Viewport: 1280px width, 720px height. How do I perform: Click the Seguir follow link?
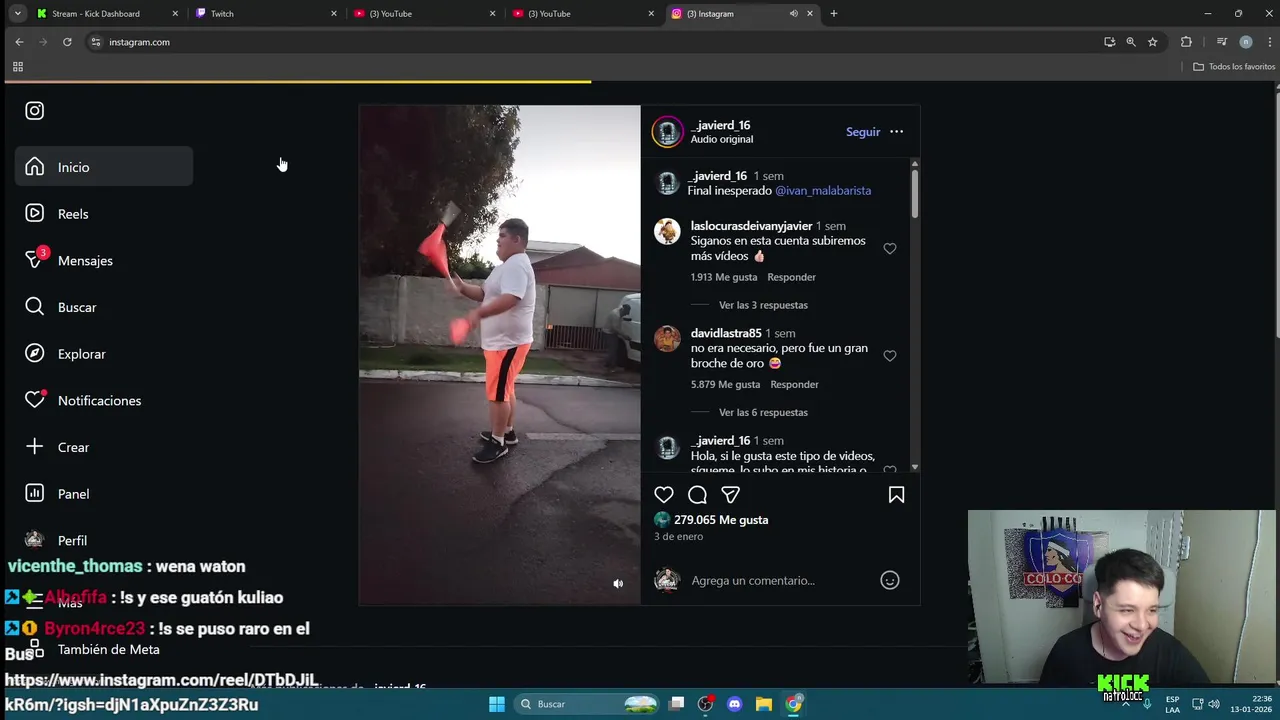(x=863, y=132)
